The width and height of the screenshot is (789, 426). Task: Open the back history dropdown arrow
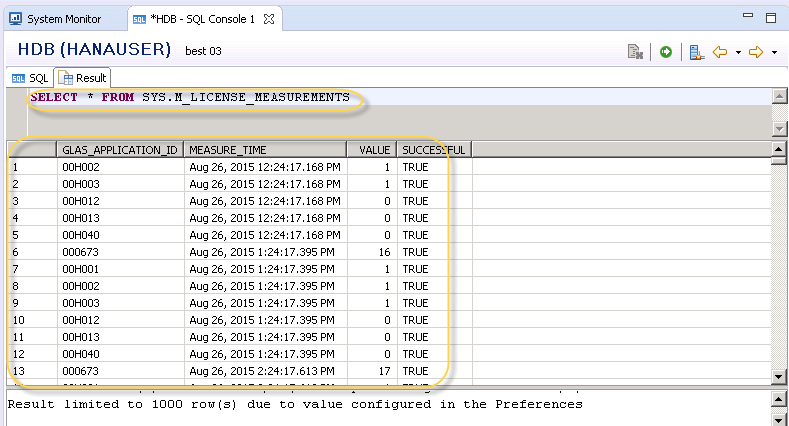pos(737,52)
